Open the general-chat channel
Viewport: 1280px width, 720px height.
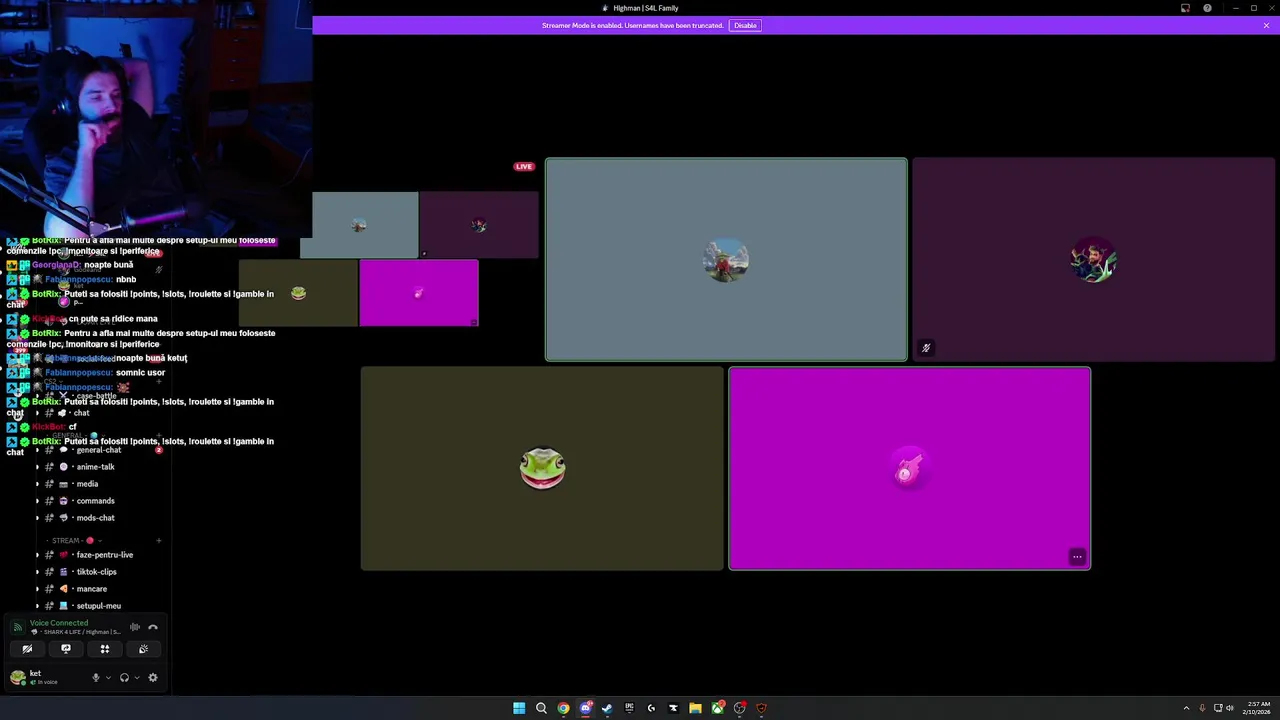(x=99, y=450)
